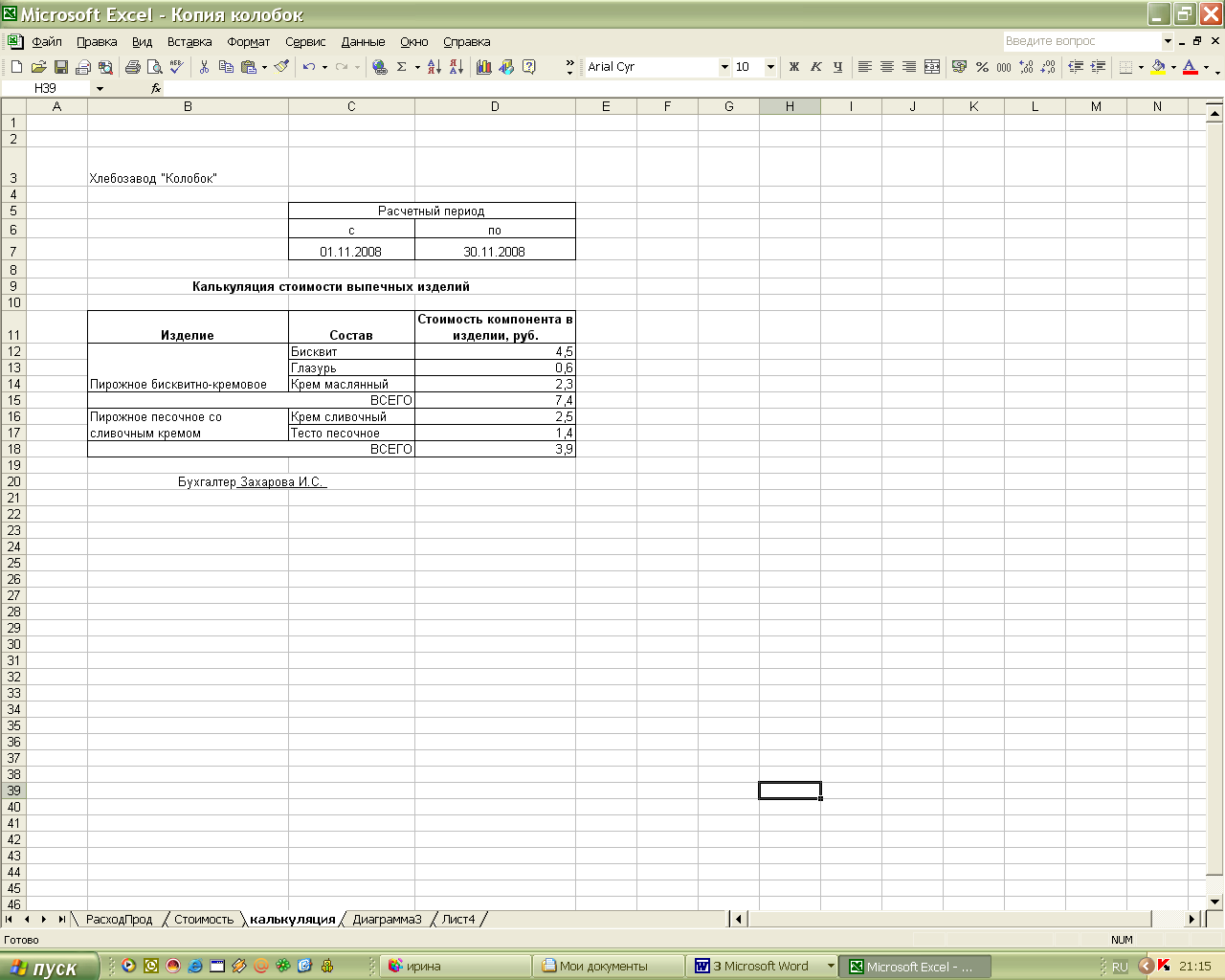Click the insert function fx button
Viewport: 1225px width, 980px height.
156,88
